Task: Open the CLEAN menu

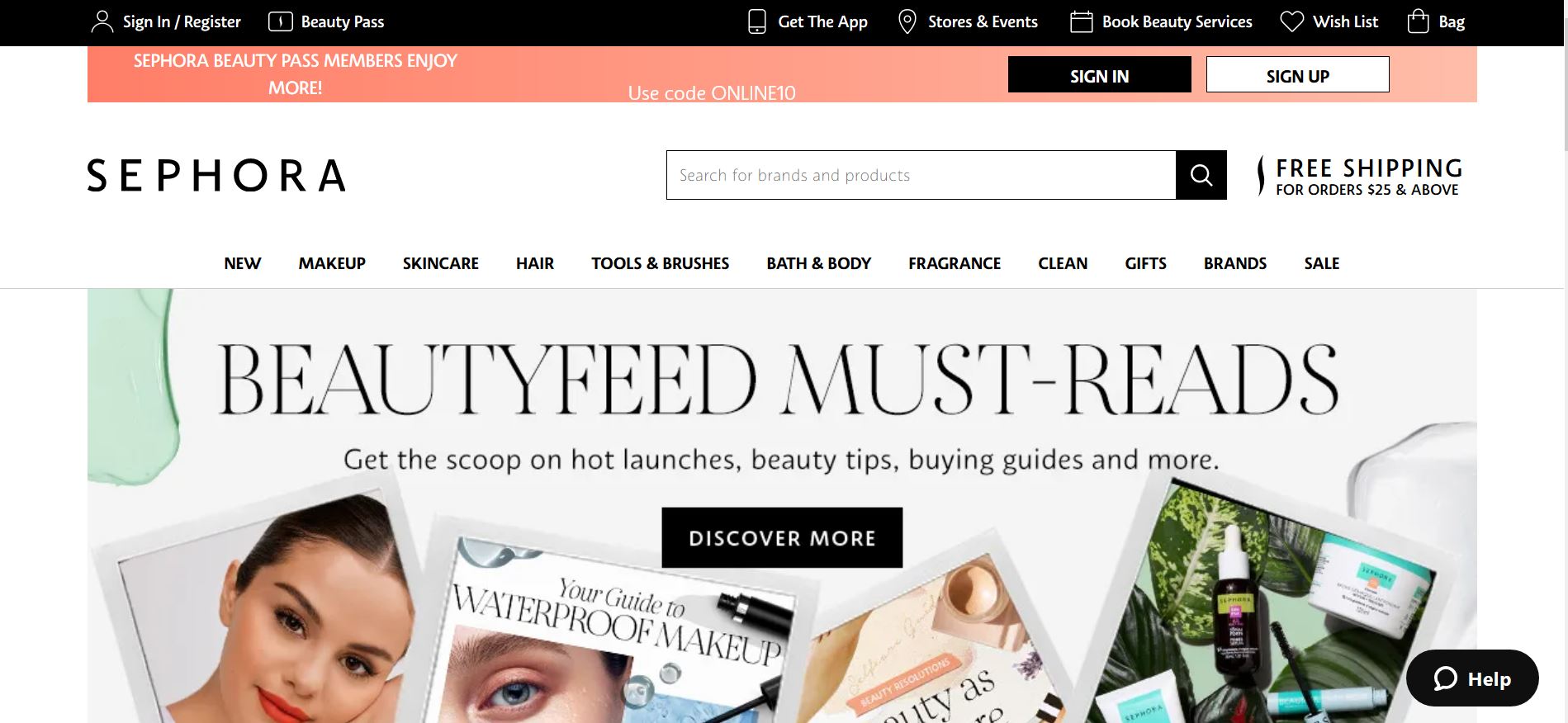Action: point(1063,263)
